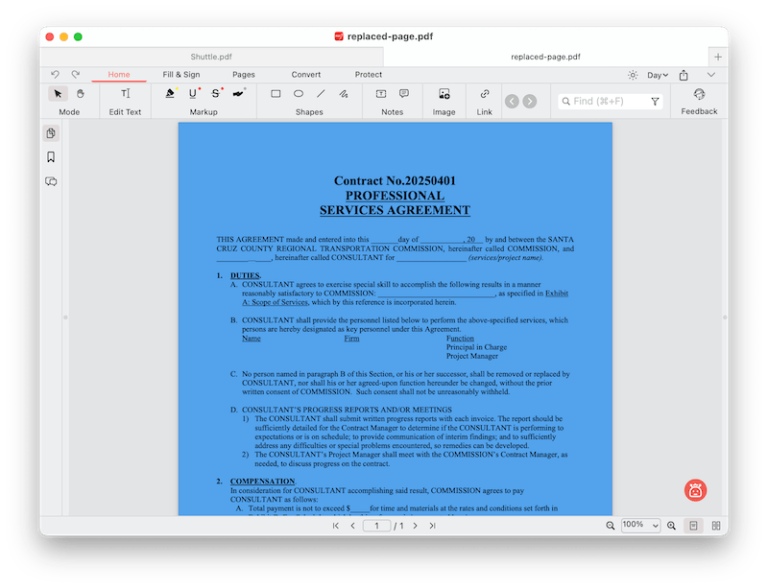Click the Firm column header text

coord(352,338)
